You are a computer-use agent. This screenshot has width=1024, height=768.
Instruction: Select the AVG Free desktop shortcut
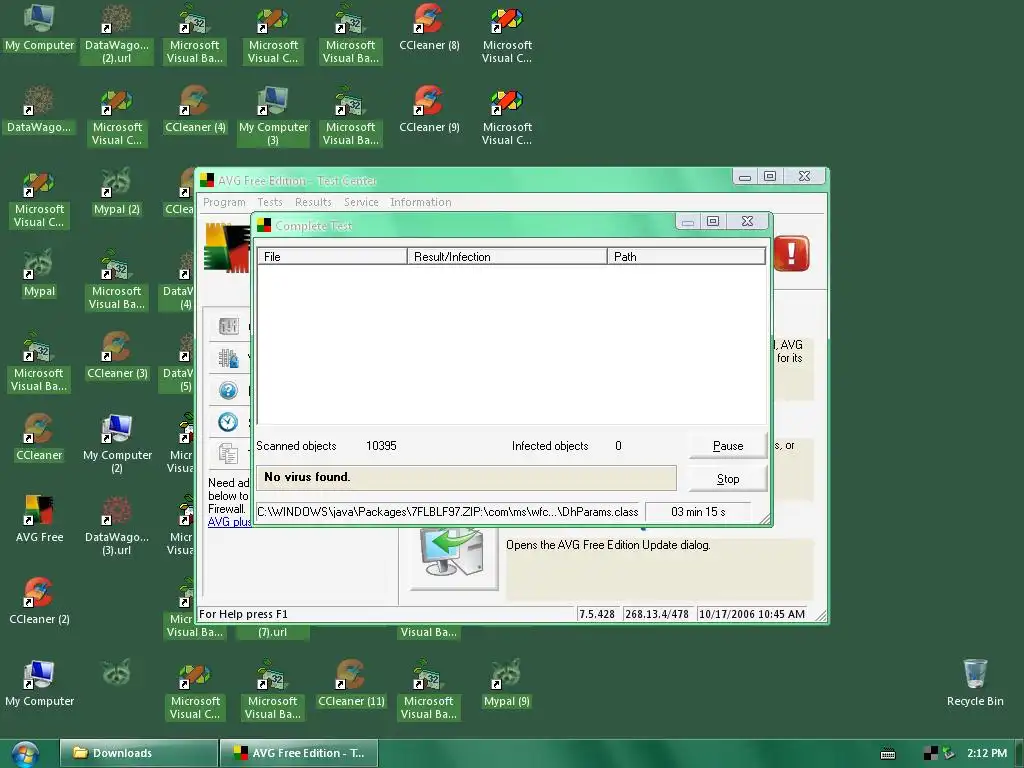tap(39, 520)
